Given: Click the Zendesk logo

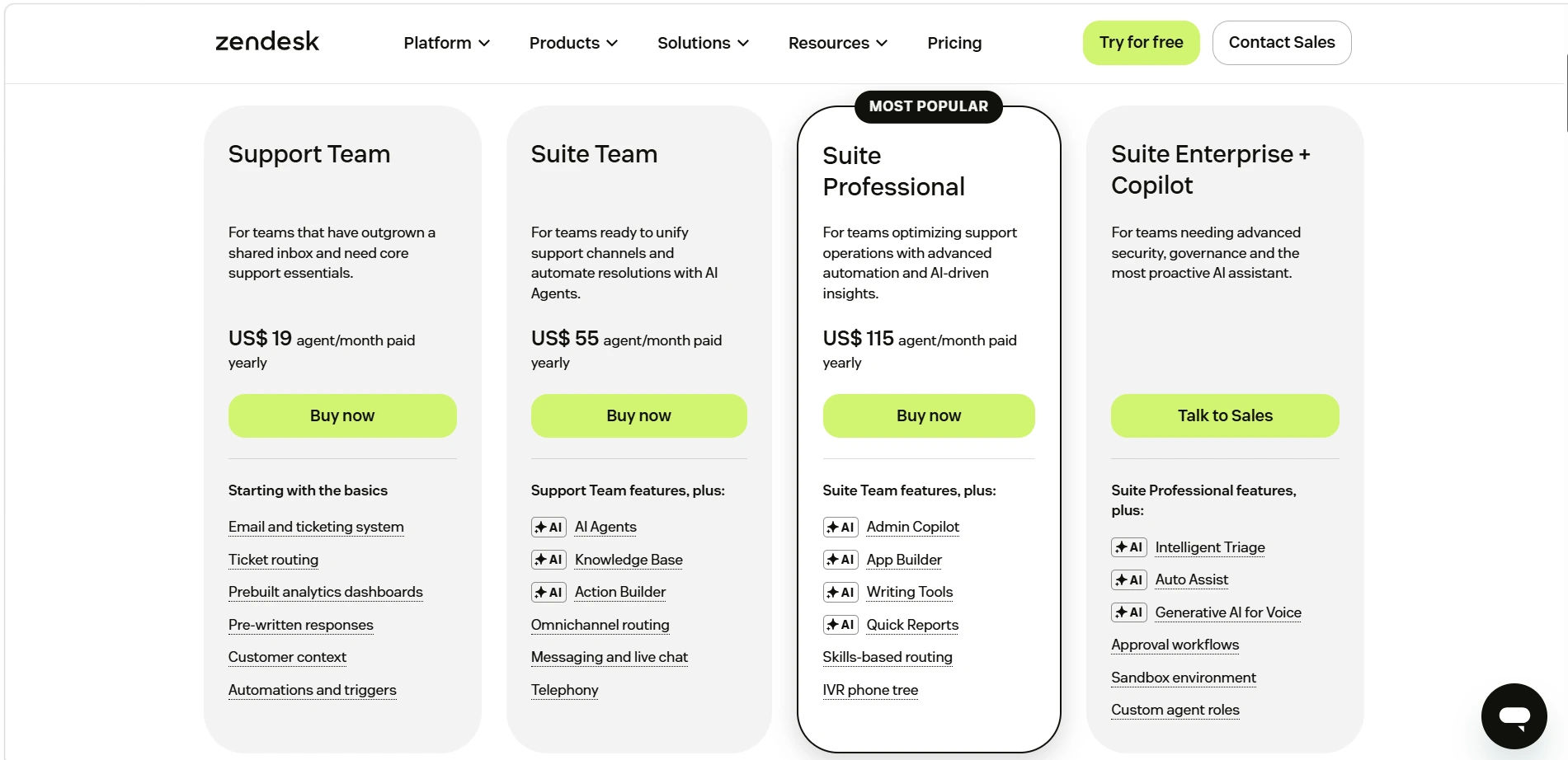Looking at the screenshot, I should (x=267, y=42).
